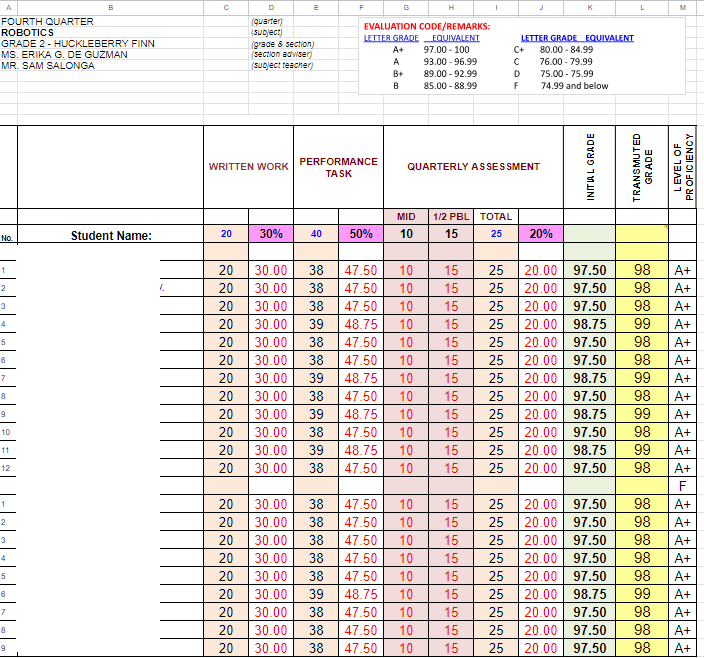Select the 76.00 - 79.99 range
The width and height of the screenshot is (704, 658).
point(566,62)
